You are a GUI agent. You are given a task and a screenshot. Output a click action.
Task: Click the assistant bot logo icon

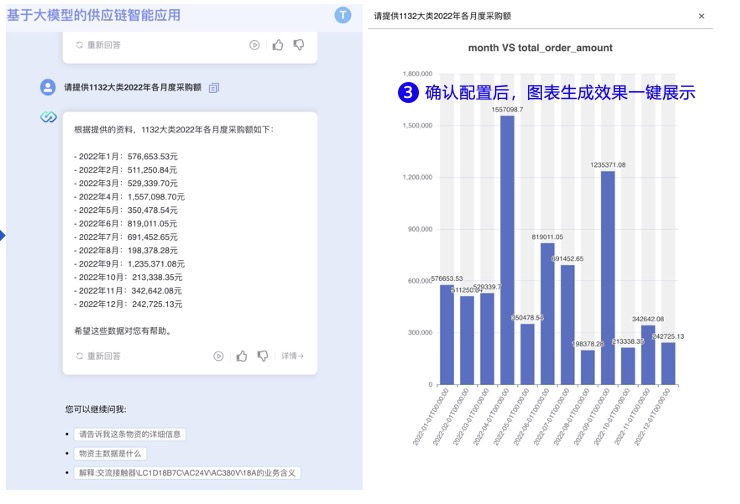[x=48, y=118]
